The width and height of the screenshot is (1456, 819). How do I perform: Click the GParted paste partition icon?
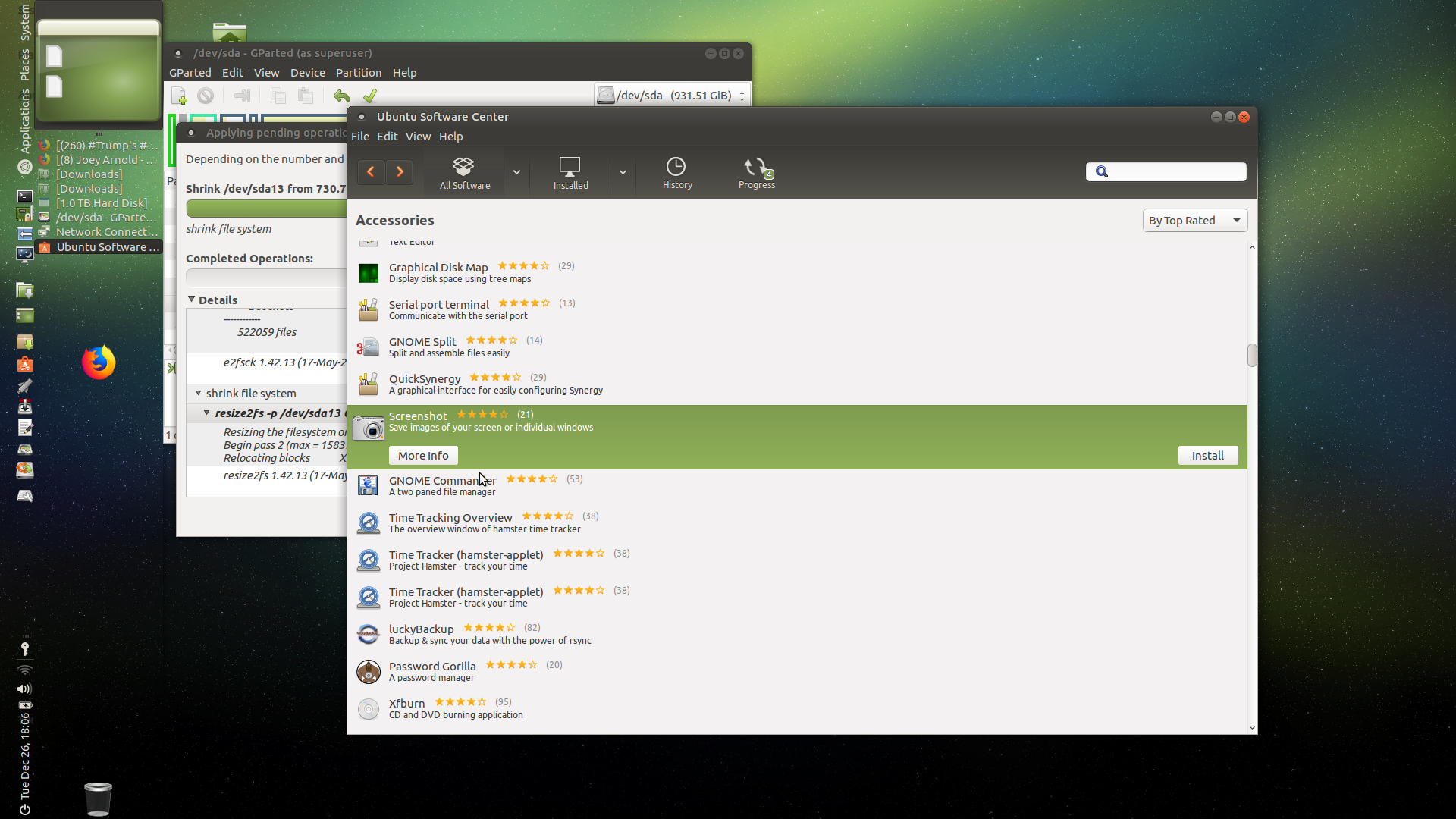[x=306, y=94]
